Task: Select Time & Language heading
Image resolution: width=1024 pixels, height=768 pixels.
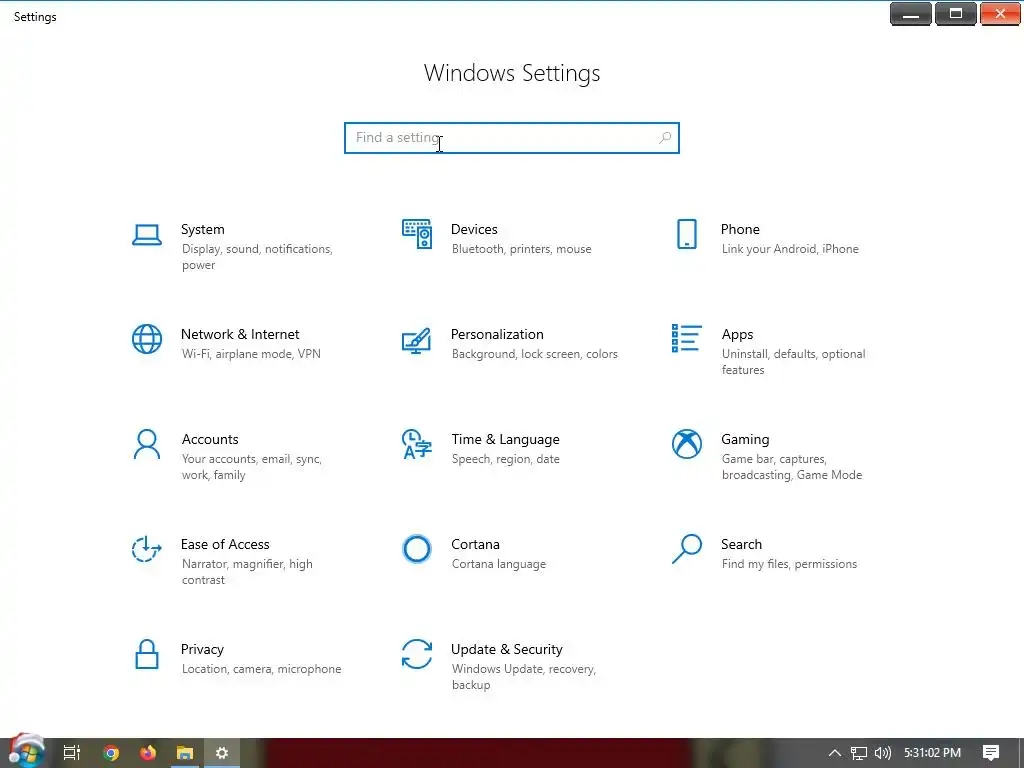Action: 505,440
